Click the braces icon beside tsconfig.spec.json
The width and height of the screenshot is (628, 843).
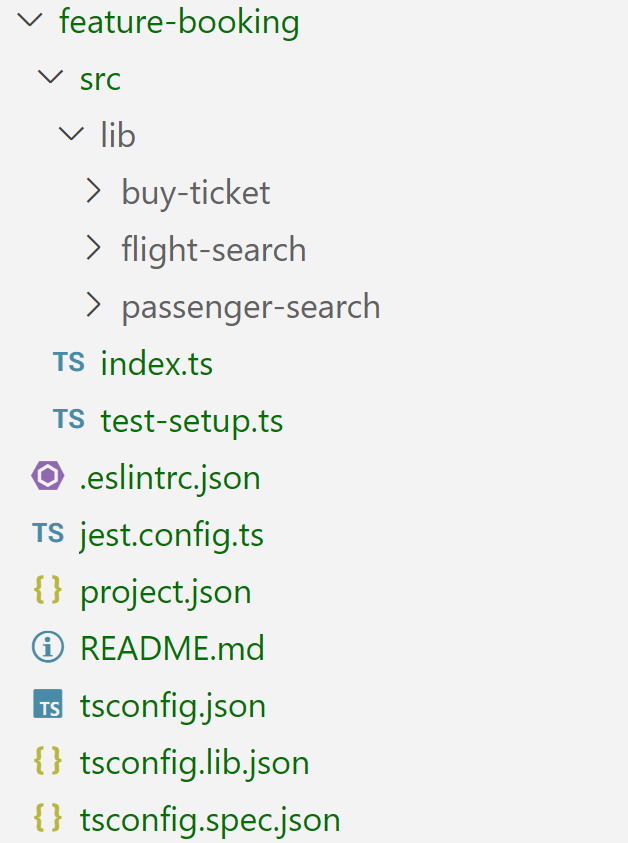click(x=48, y=818)
